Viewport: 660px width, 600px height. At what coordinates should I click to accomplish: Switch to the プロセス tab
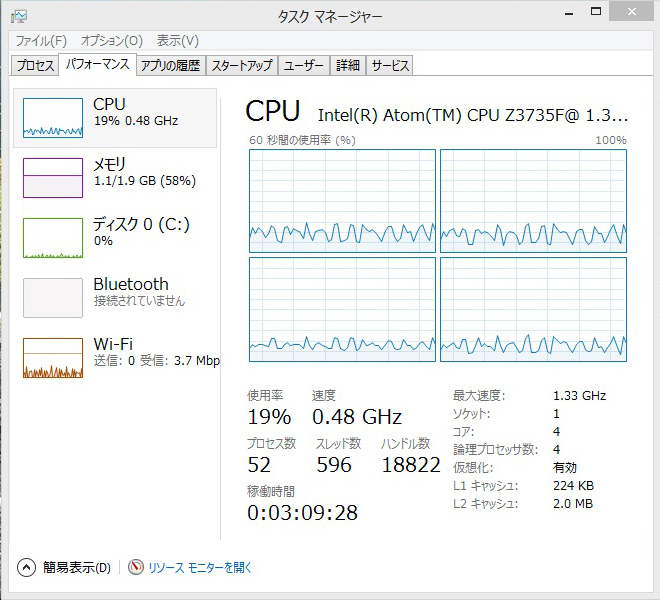click(x=35, y=66)
